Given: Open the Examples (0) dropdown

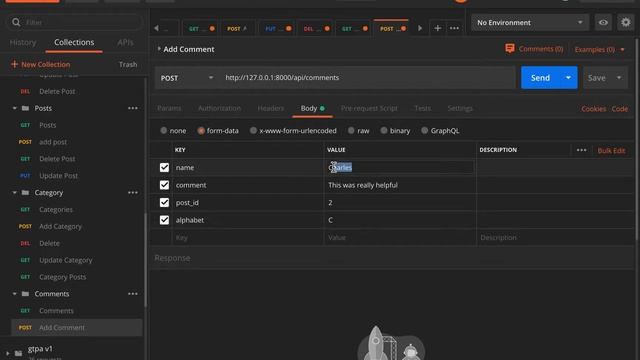Looking at the screenshot, I should click(599, 49).
